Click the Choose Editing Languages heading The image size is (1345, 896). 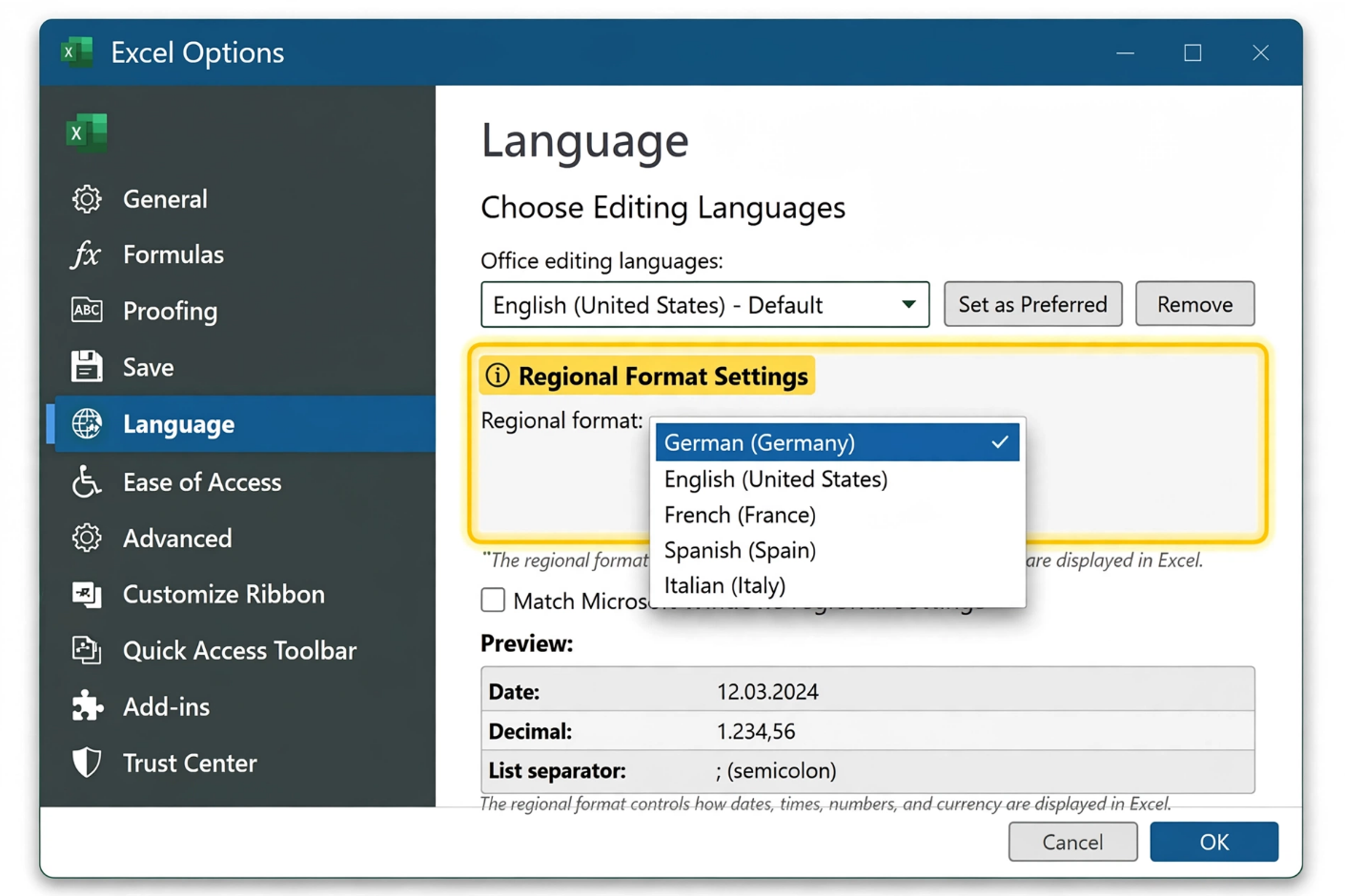coord(662,207)
